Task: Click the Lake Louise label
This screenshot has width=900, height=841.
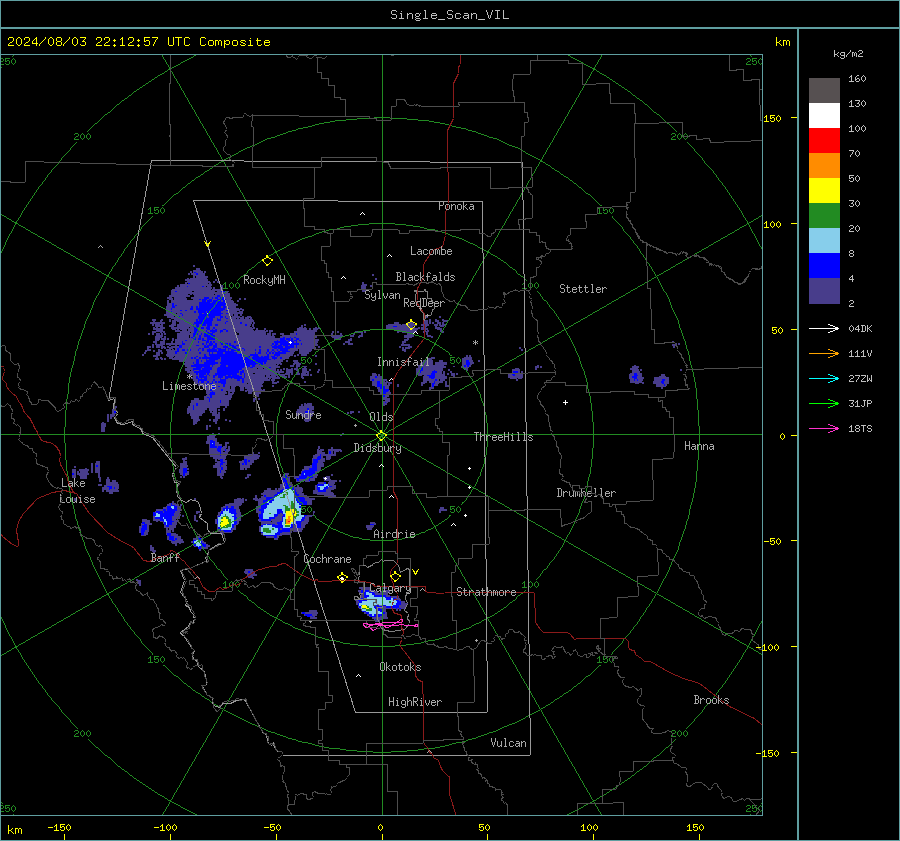Action: tap(77, 491)
